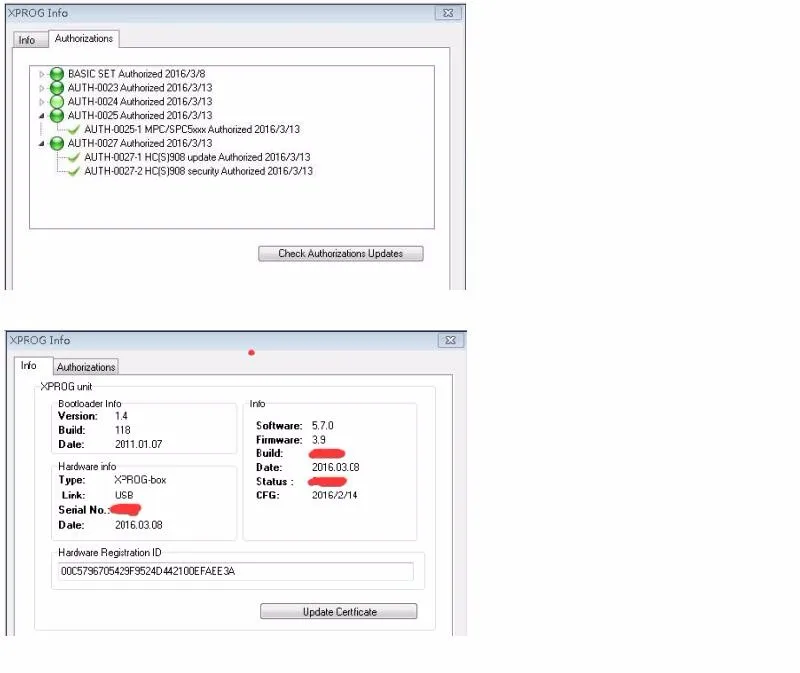
Task: Click the bootloader Date 2011.01.07
Action: click(138, 444)
